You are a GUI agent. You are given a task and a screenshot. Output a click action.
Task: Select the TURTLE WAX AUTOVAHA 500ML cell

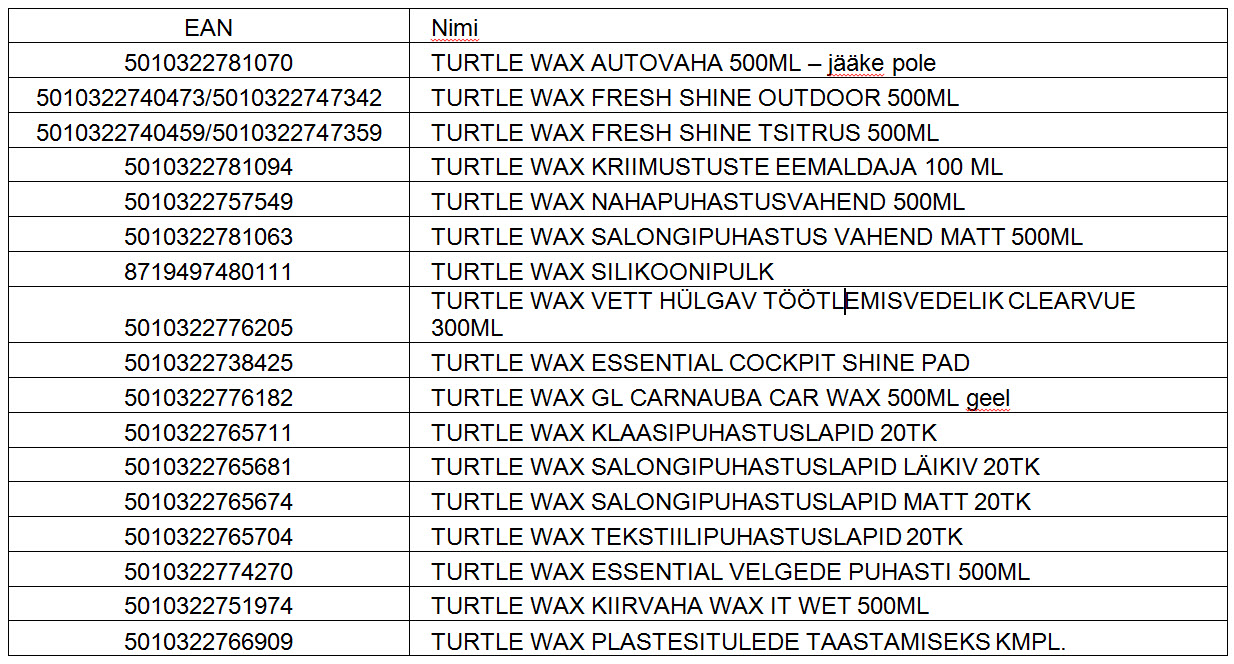pos(818,63)
